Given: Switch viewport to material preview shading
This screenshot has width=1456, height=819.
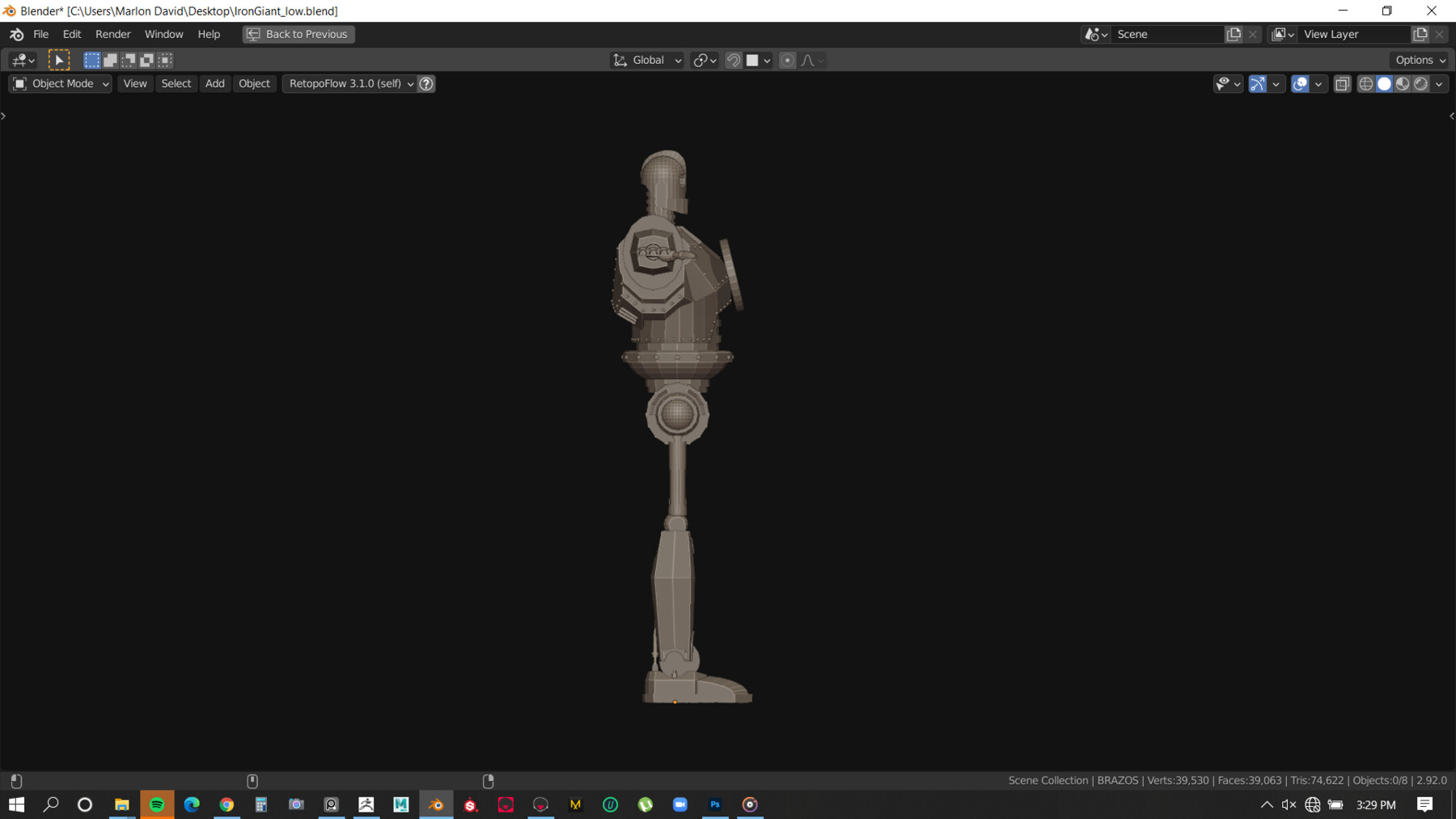Looking at the screenshot, I should (1402, 83).
